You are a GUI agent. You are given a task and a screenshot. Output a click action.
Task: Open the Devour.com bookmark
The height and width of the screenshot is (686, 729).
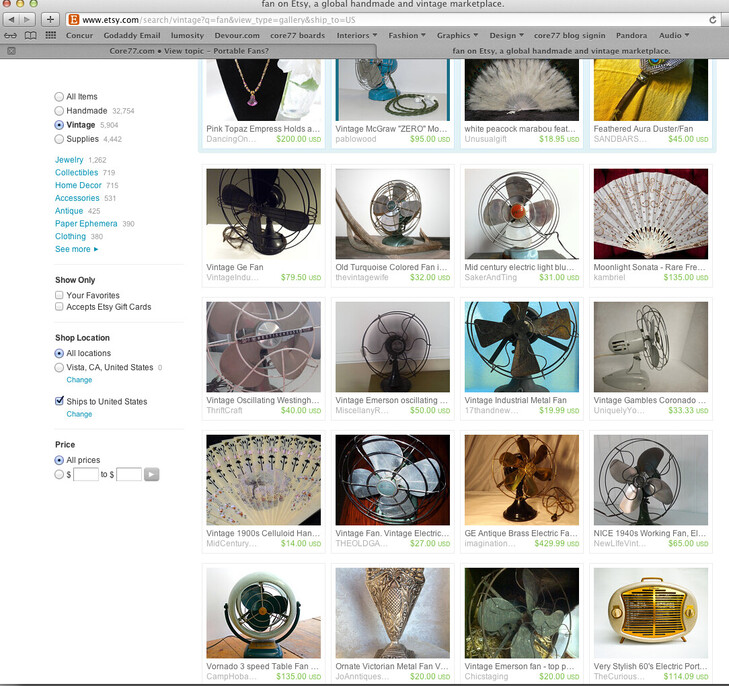[237, 35]
